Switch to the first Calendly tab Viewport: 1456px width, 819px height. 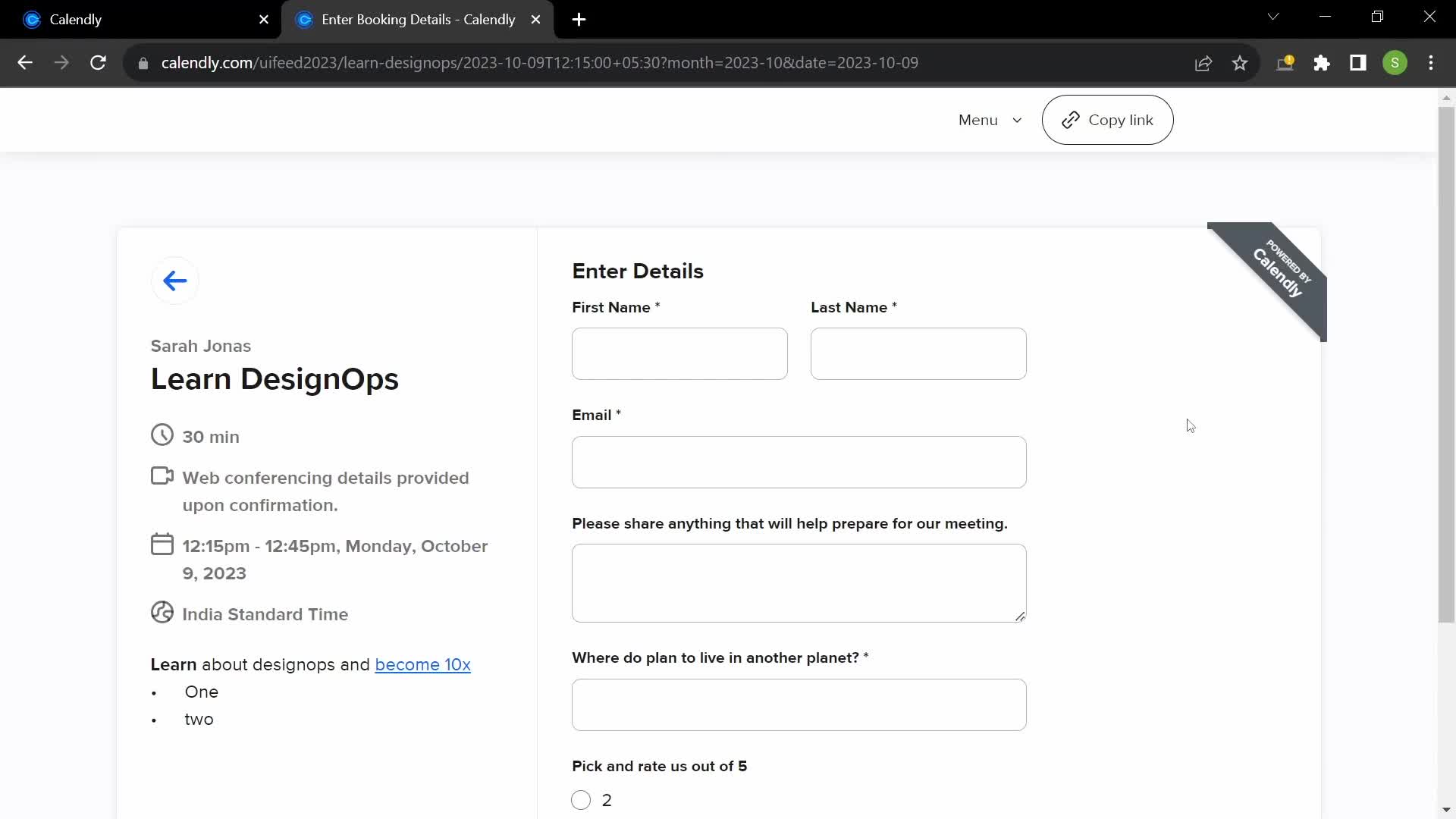[x=140, y=20]
